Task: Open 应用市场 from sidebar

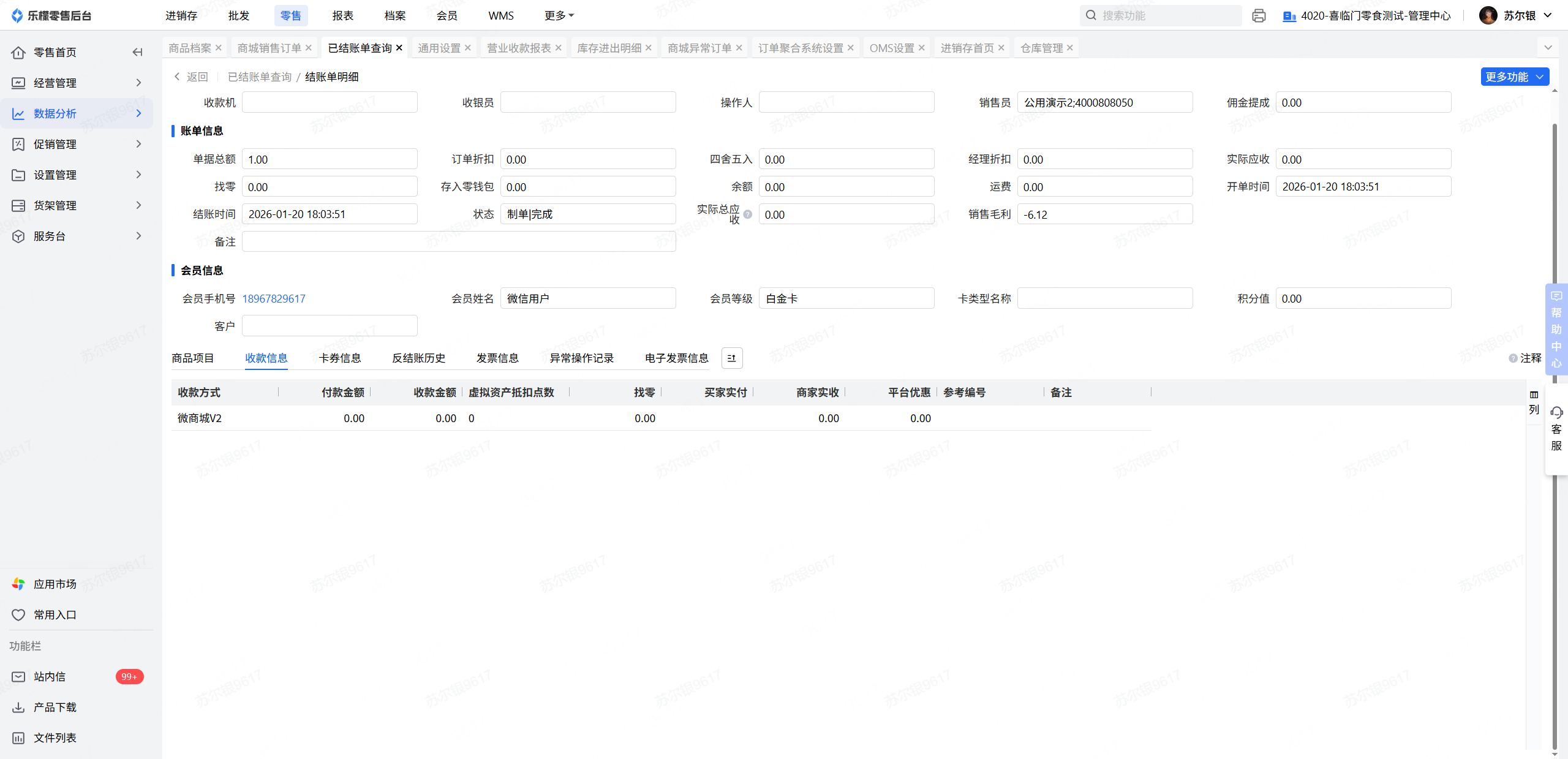Action: [x=55, y=584]
